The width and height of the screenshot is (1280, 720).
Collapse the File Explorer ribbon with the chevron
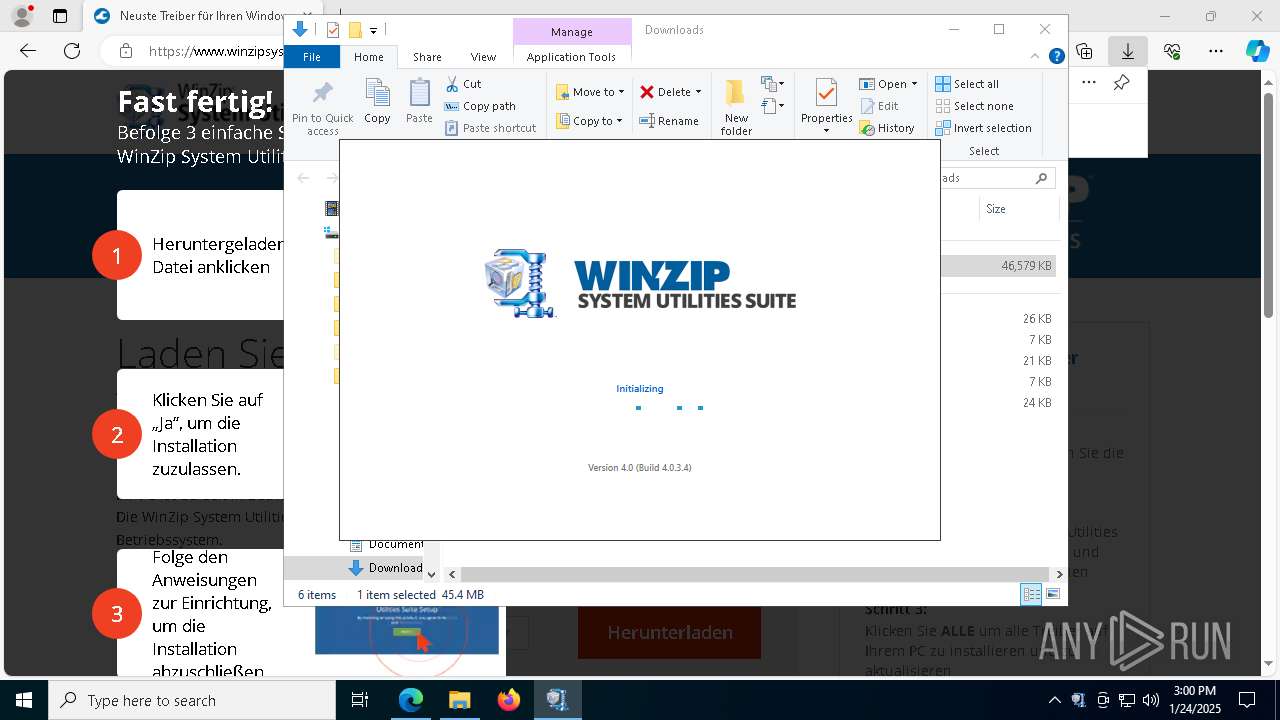point(1036,56)
